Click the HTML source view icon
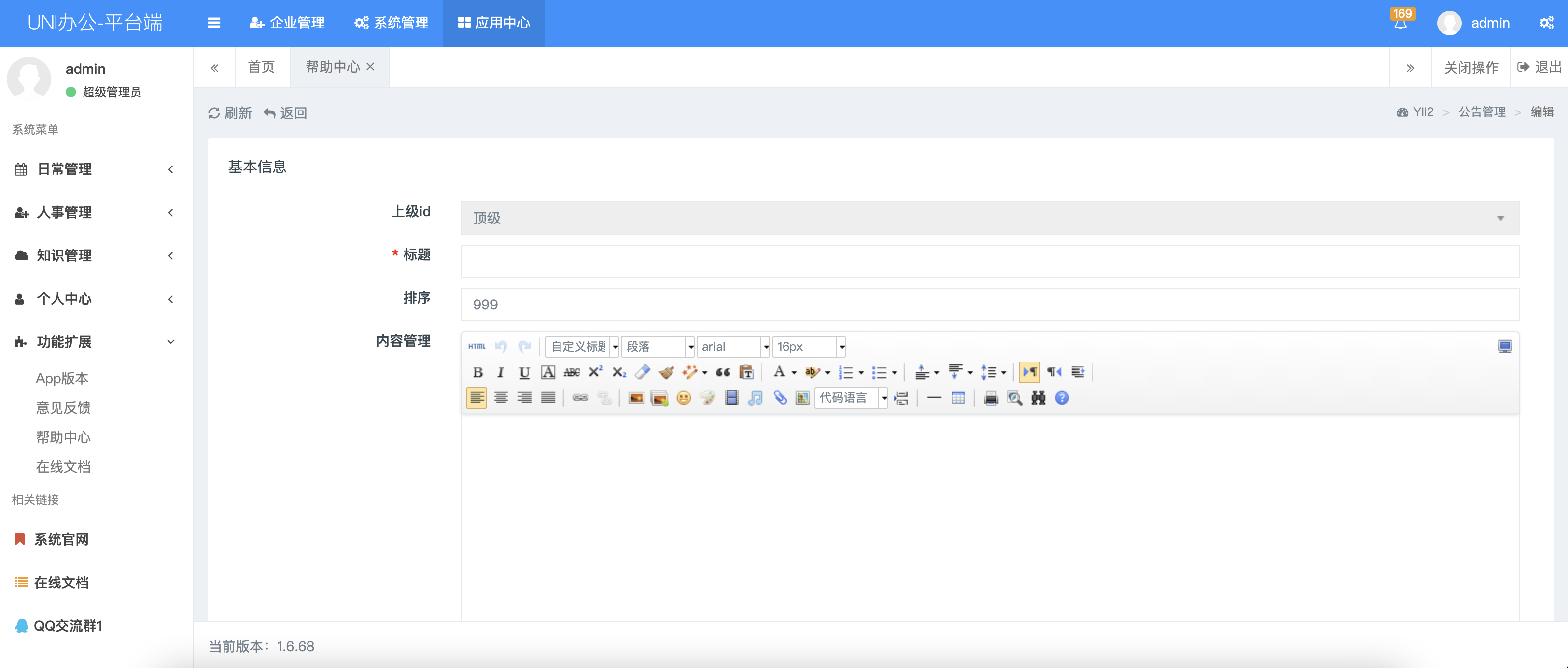 click(476, 346)
